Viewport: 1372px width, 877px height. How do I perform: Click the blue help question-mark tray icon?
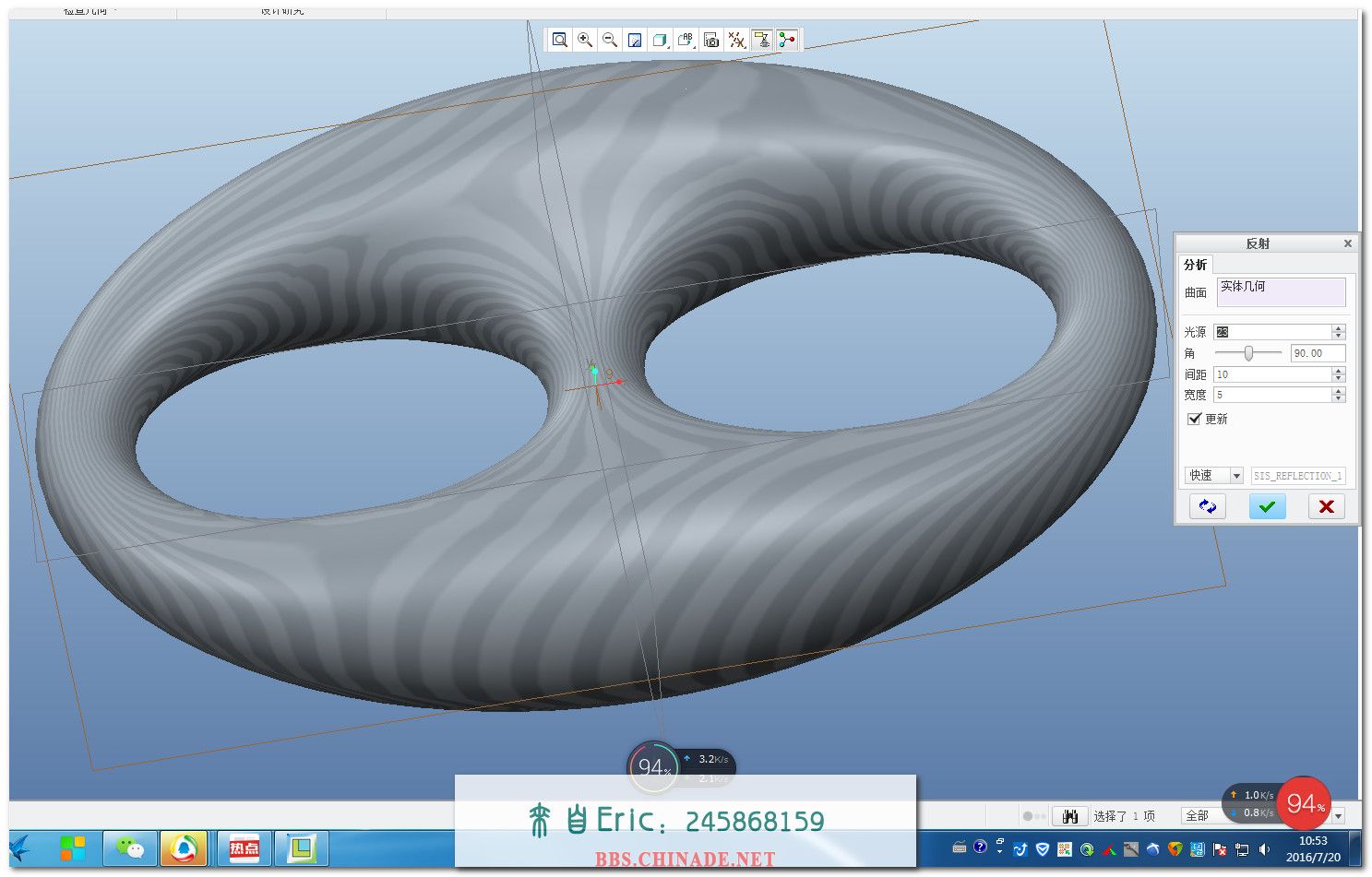tap(980, 847)
